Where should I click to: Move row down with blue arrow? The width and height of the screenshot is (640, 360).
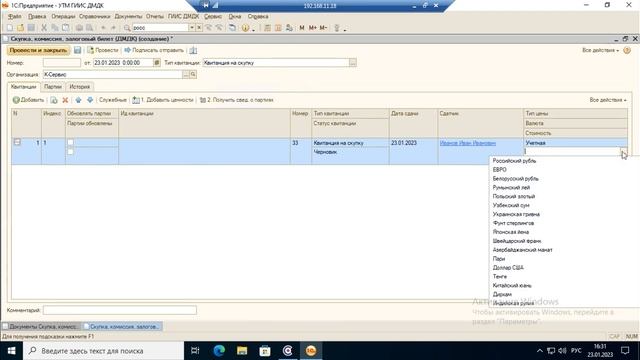point(90,100)
